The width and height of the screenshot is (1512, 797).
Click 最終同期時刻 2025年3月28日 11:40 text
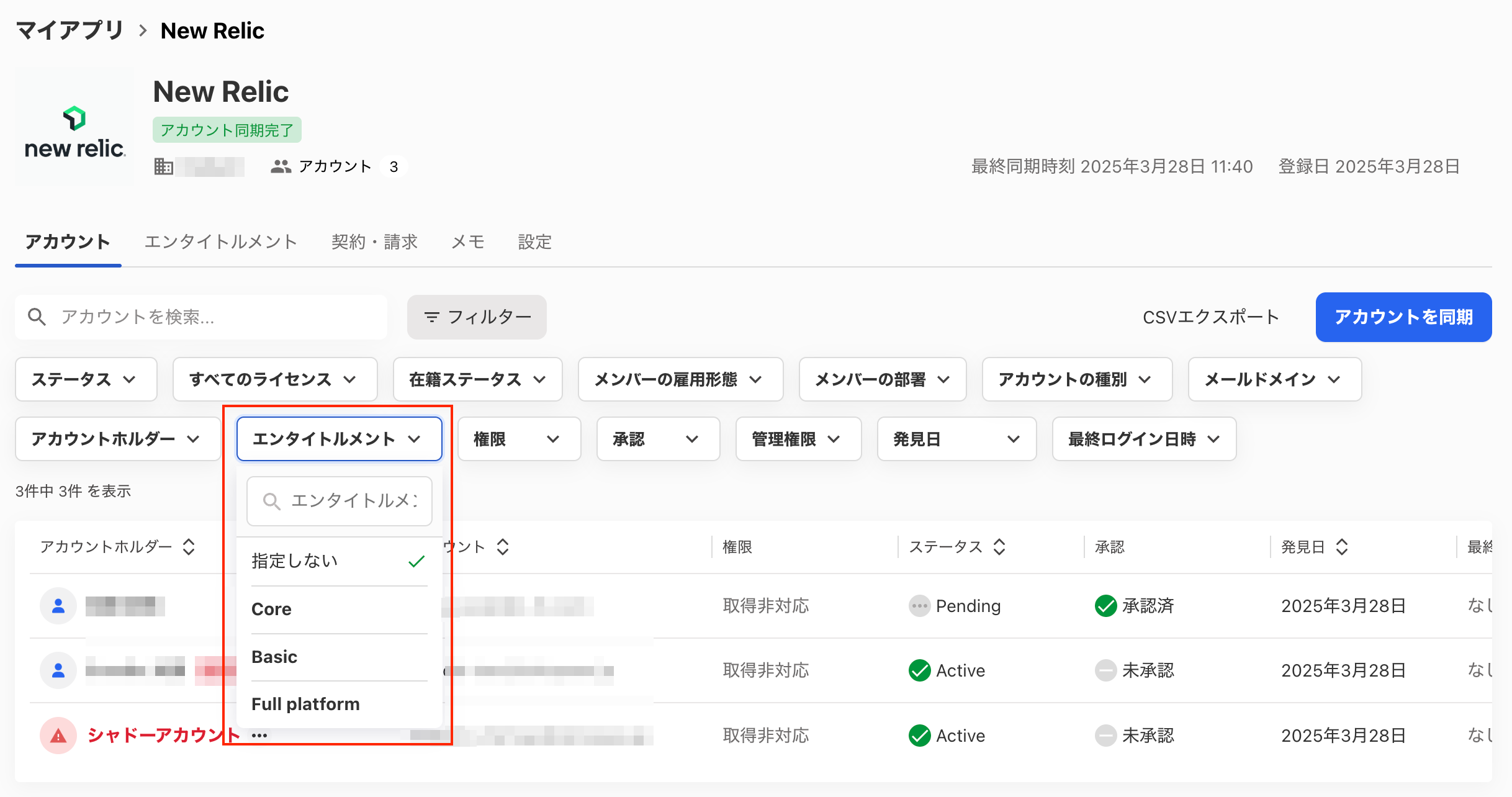1112,166
